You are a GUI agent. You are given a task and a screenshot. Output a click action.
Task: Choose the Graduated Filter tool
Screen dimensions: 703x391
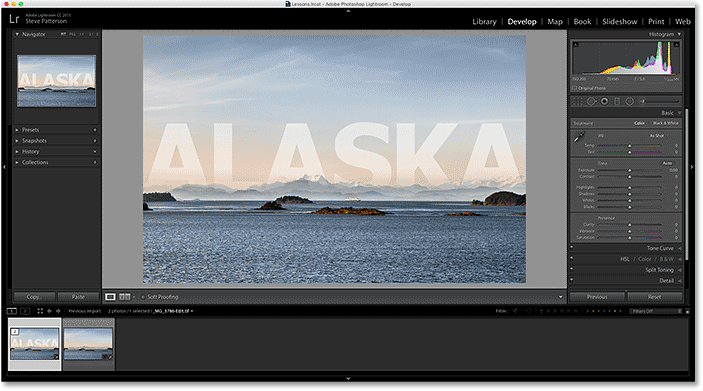coord(617,102)
